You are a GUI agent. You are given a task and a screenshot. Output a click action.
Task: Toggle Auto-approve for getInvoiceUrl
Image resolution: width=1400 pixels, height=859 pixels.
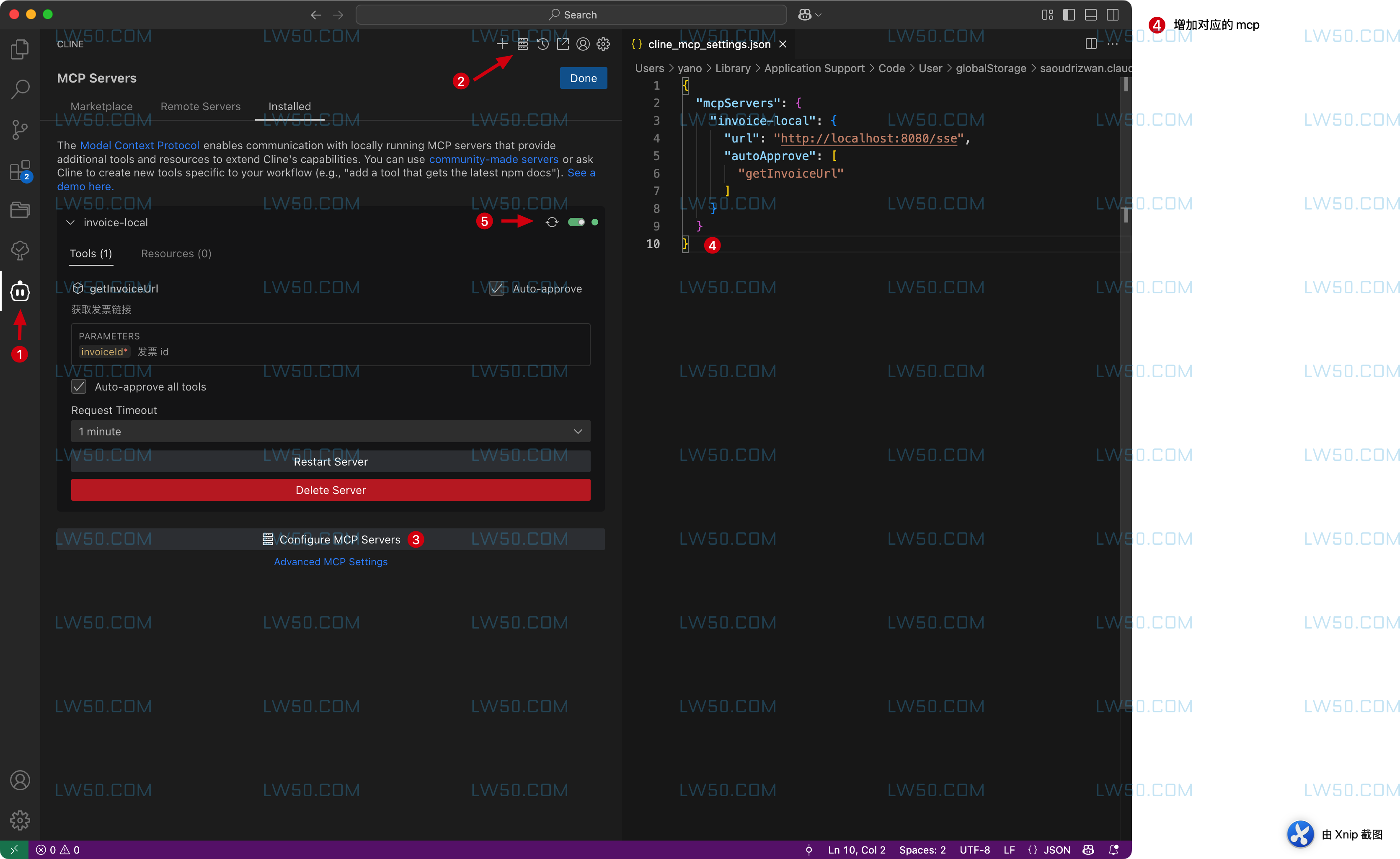[496, 289]
